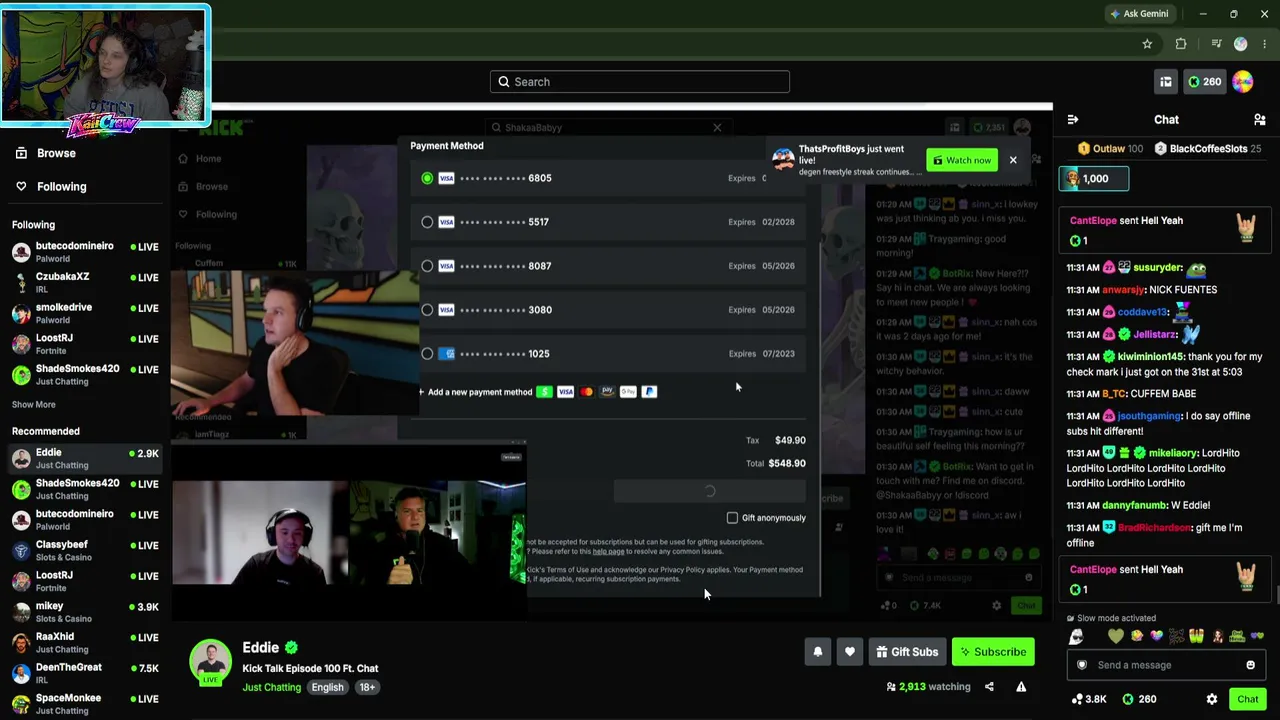Open the rainbow profile avatar menu
The width and height of the screenshot is (1280, 720).
tap(1243, 82)
